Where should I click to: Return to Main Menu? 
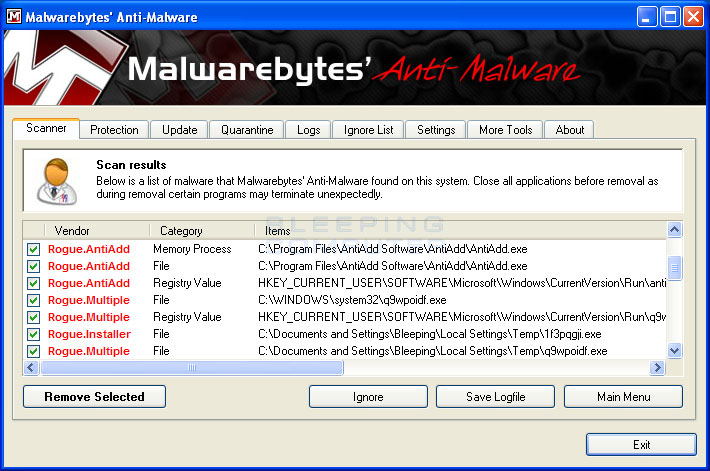click(x=623, y=397)
